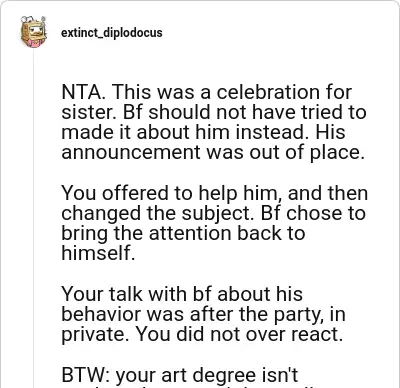
Task: Click the sentence 'His announcement was out of place'
Action: point(213,142)
